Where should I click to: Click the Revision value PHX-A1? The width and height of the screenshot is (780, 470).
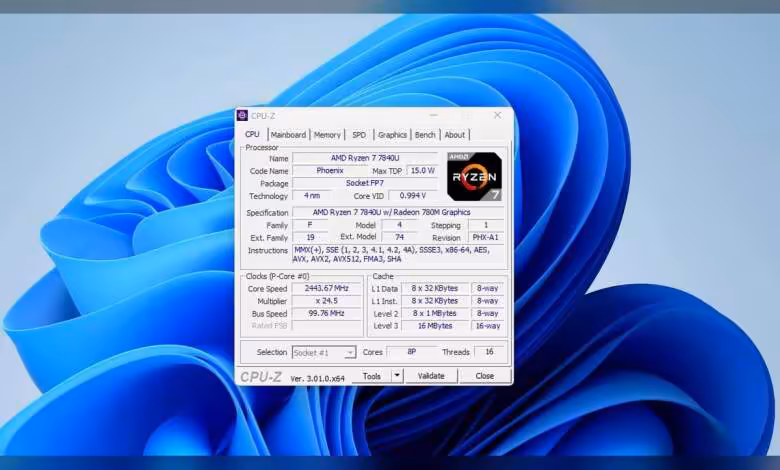486,237
